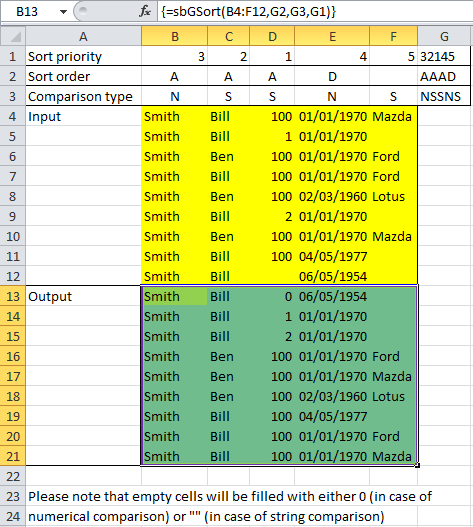Click cell G3 containing NSSNS
Viewport: 473px width, 527px height.
[444, 96]
